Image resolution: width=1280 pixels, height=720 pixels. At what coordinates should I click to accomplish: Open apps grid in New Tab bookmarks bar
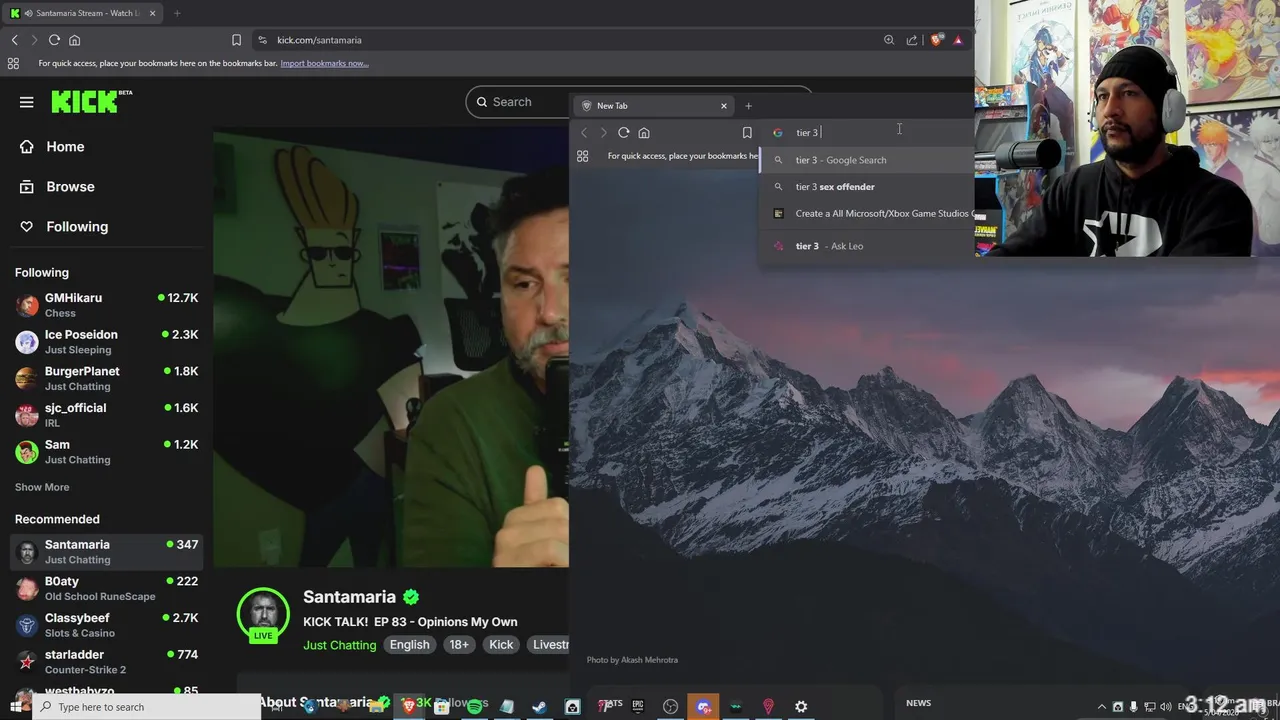pos(583,156)
